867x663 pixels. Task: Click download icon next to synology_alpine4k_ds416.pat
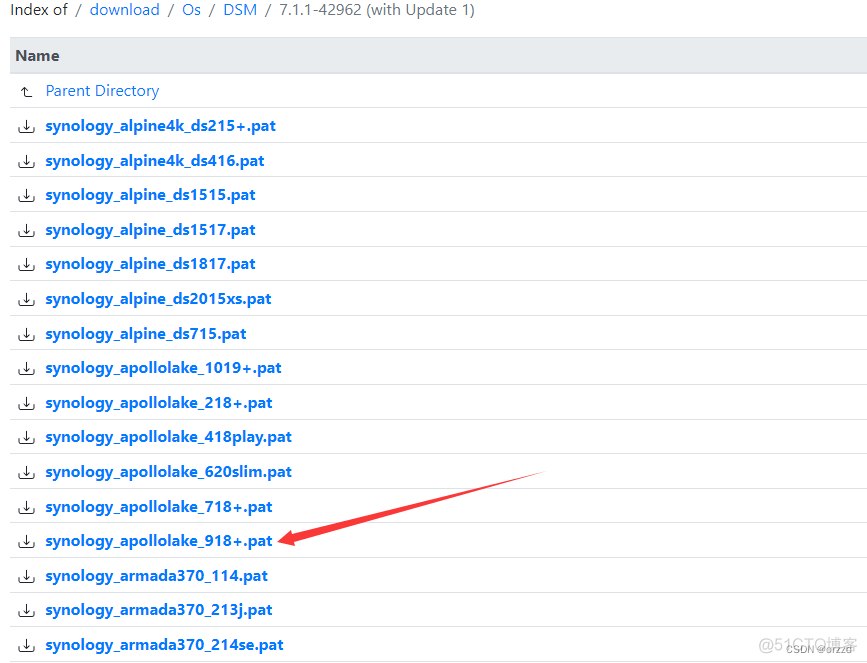[x=27, y=161]
